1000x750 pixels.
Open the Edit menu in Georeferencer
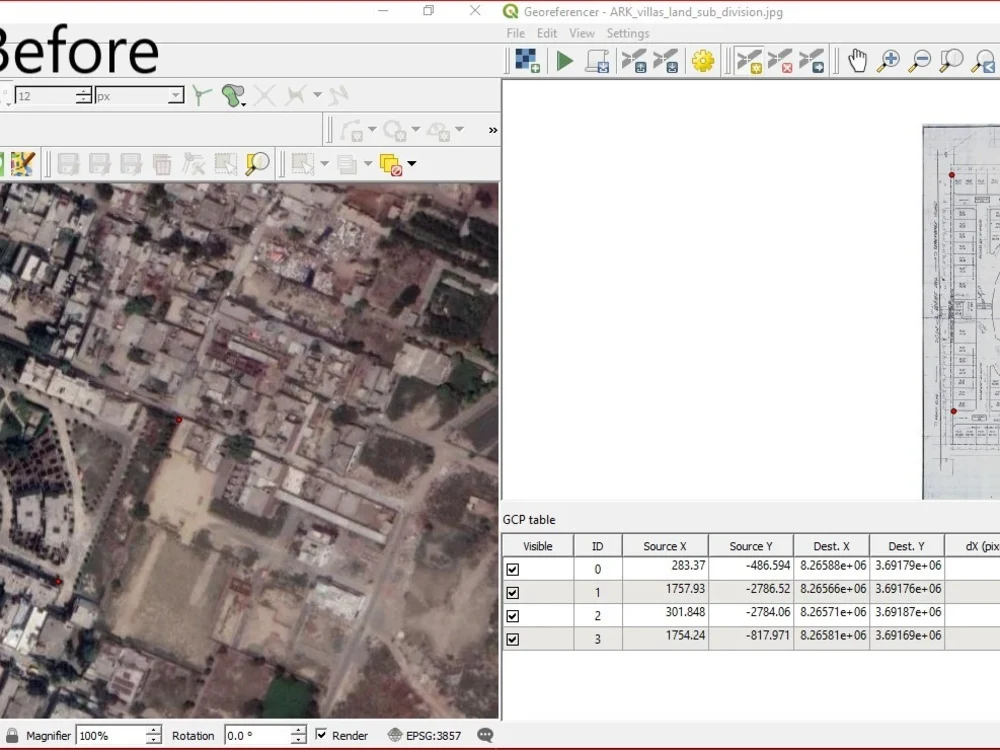547,33
